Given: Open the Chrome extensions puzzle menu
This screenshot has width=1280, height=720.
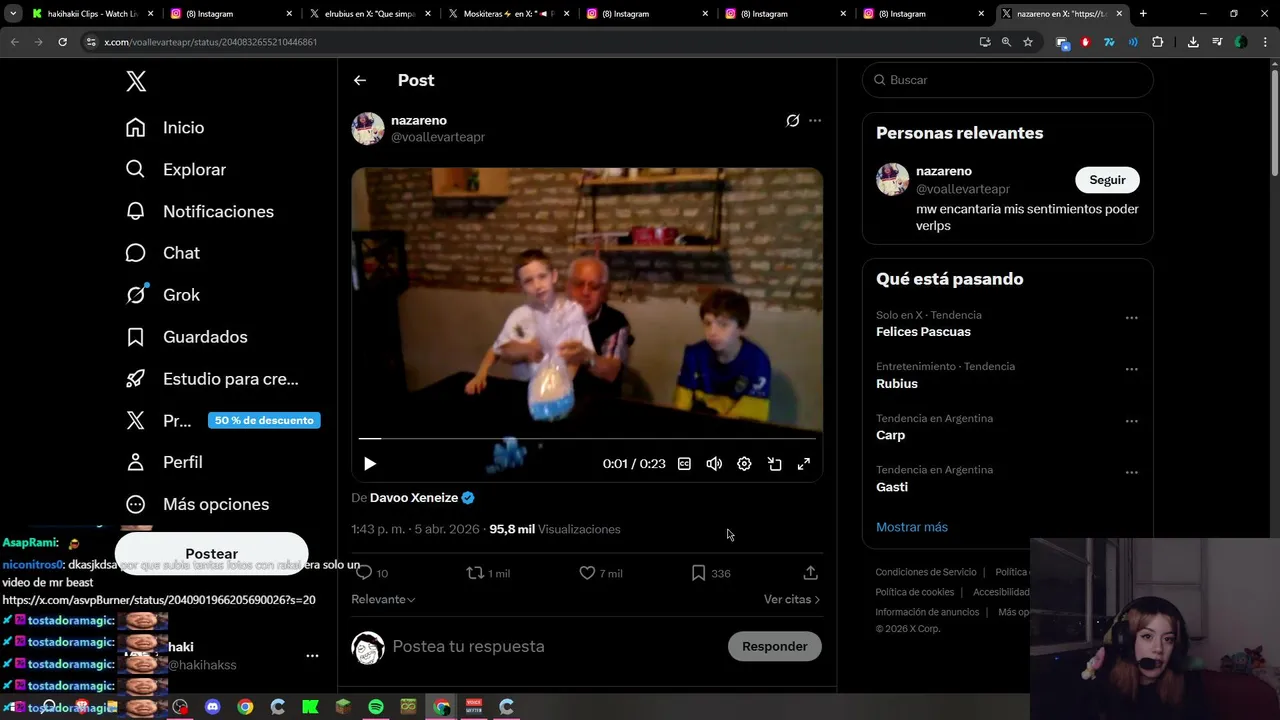Looking at the screenshot, I should pyautogui.click(x=1158, y=42).
